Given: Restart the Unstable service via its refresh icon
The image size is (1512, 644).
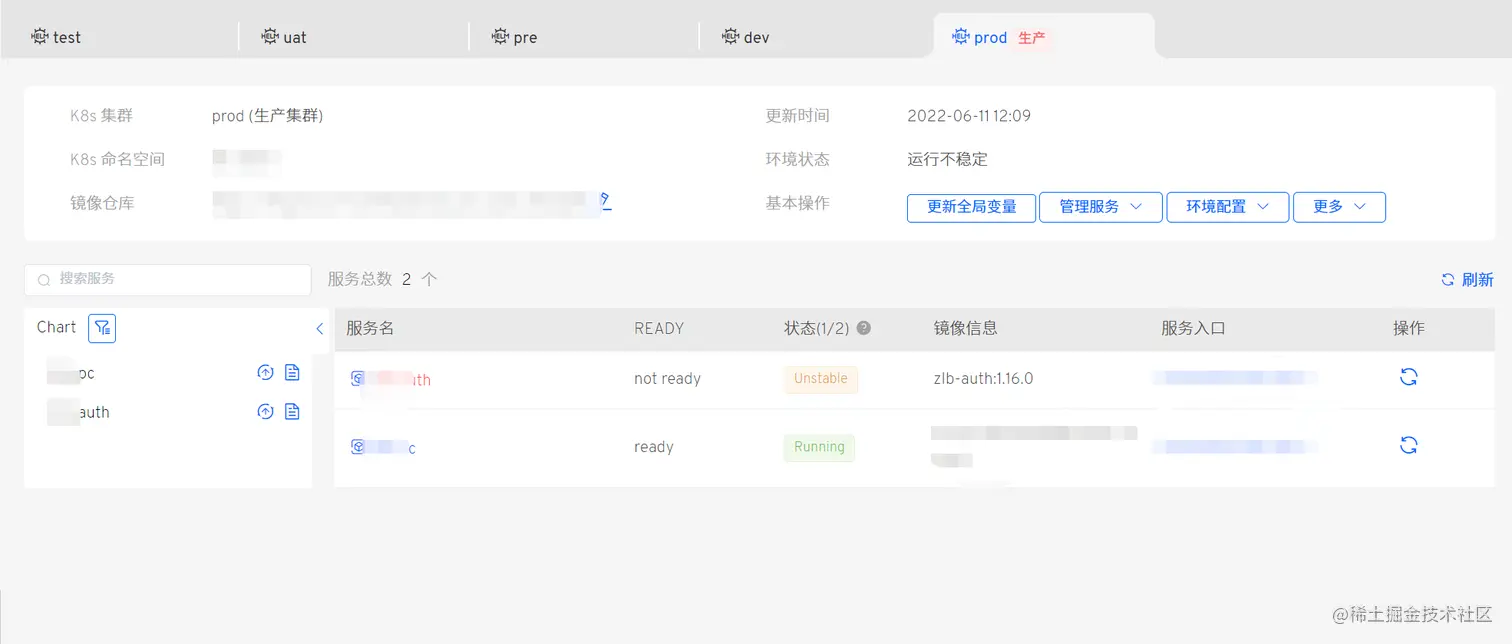Looking at the screenshot, I should coord(1409,377).
